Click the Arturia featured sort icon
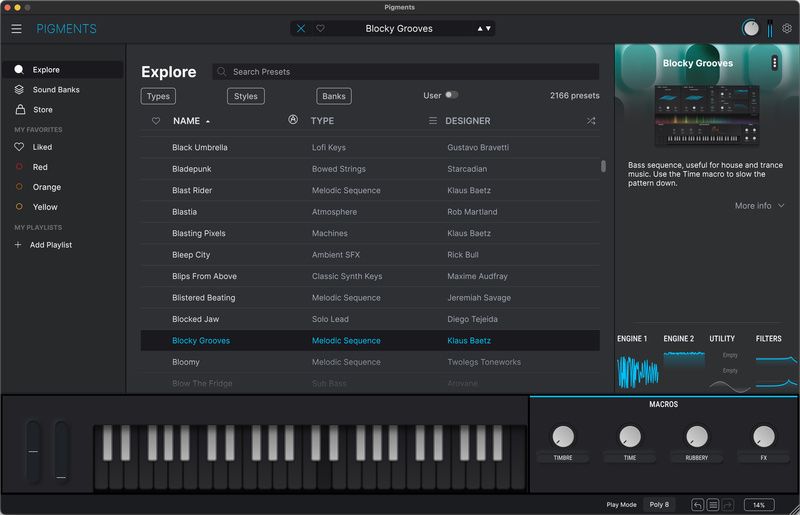The image size is (800, 515). (x=293, y=119)
